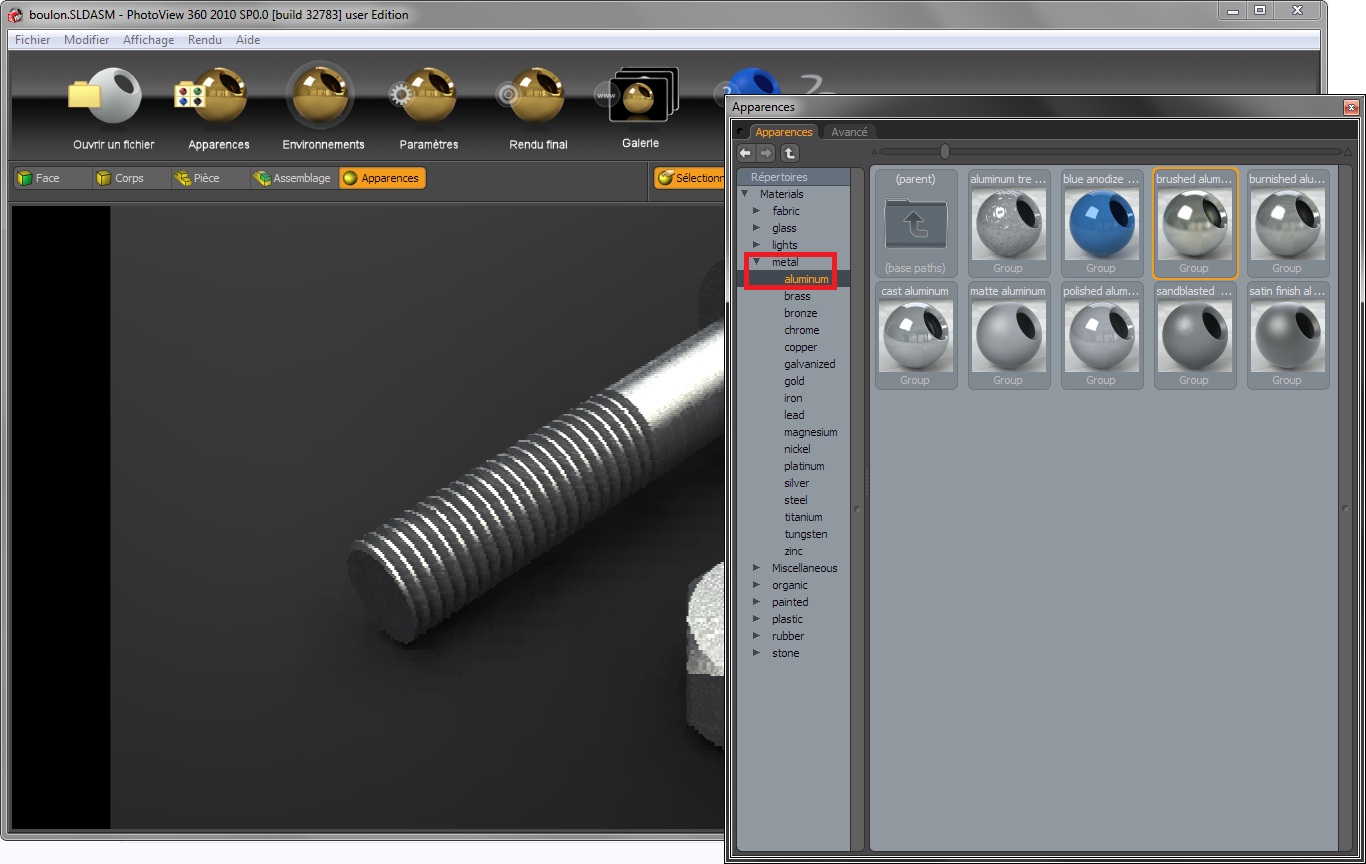Click the Sélectionner button
This screenshot has width=1366, height=864.
point(690,178)
